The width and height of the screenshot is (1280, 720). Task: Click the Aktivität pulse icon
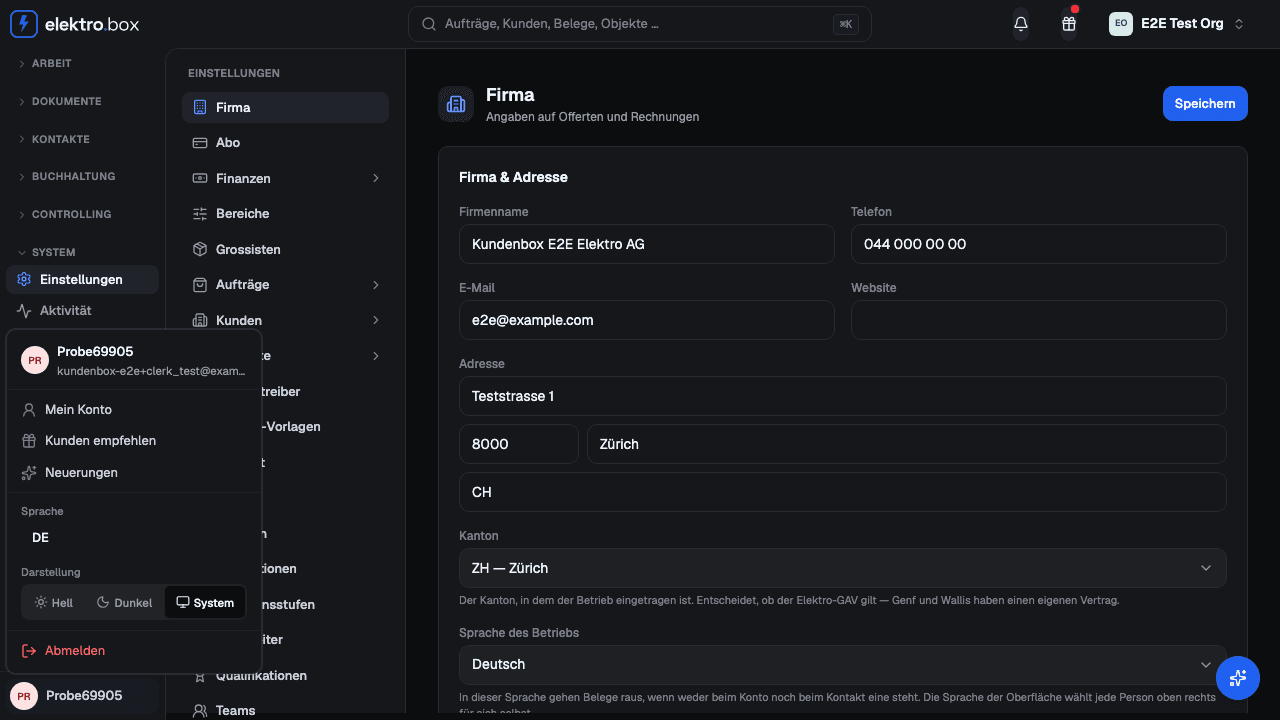pyautogui.click(x=24, y=310)
